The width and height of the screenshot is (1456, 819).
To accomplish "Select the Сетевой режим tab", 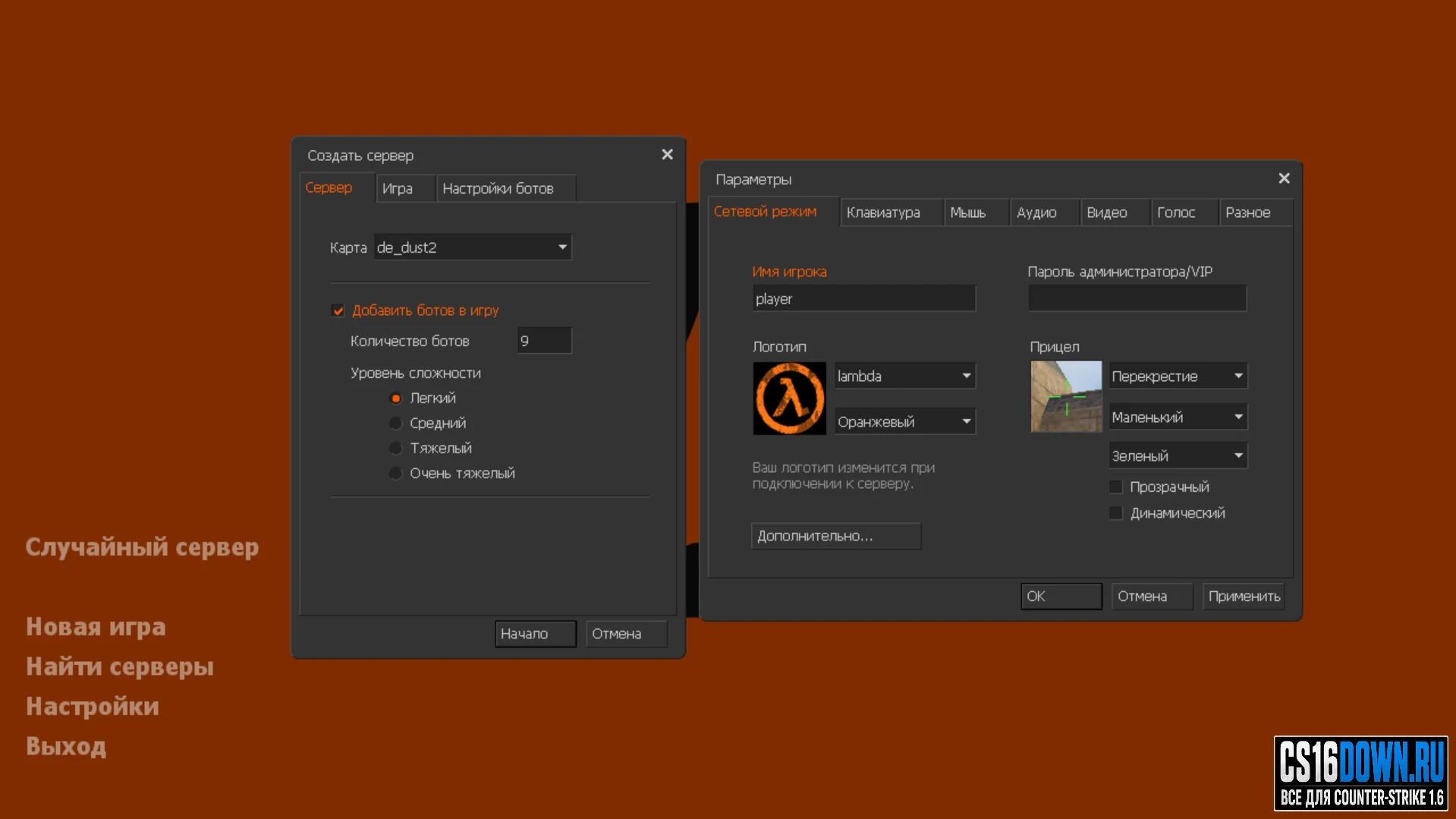I will tap(773, 212).
